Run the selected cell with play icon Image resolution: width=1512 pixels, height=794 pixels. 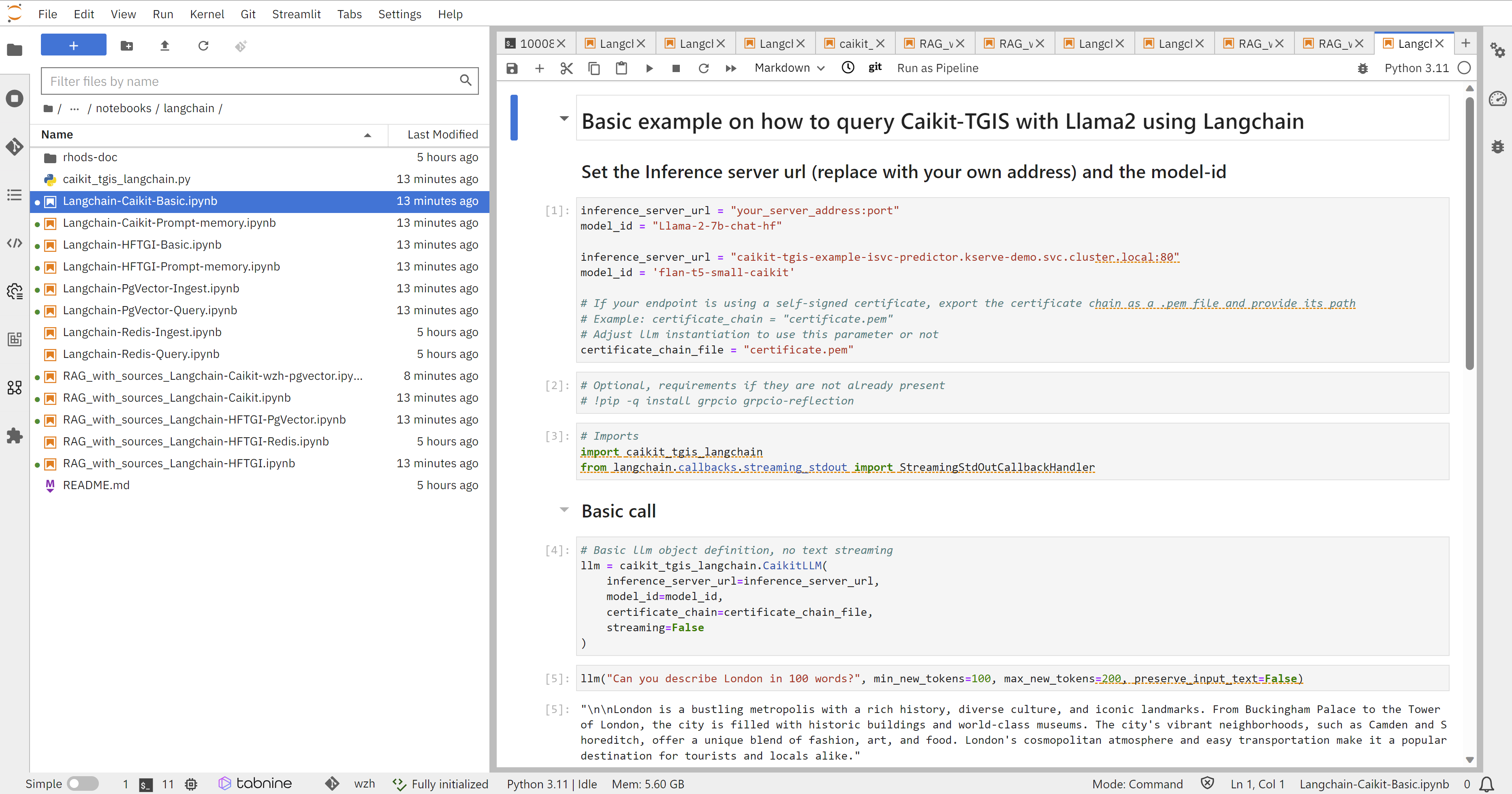coord(649,68)
